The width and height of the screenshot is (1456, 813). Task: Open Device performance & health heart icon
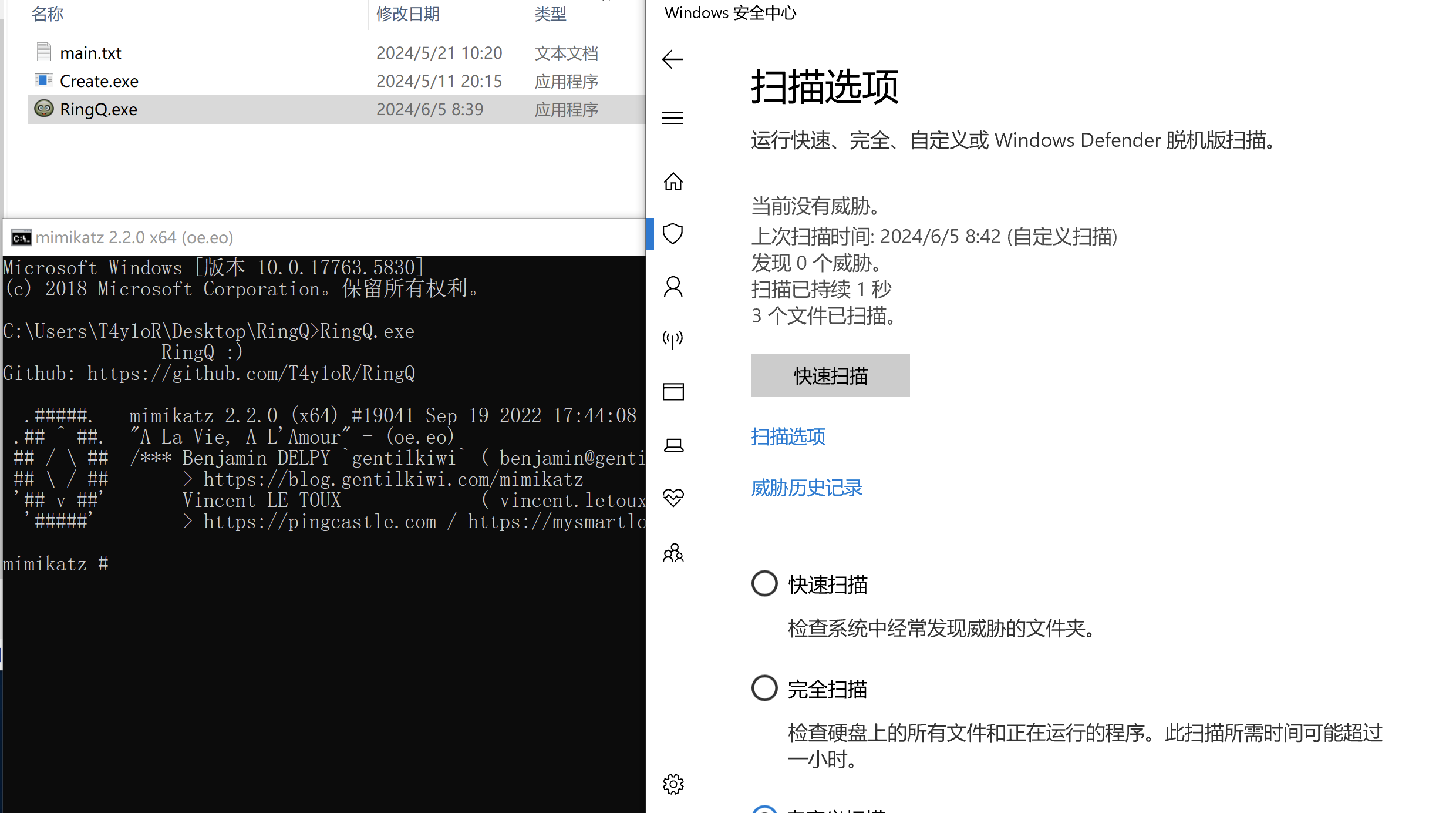[673, 498]
